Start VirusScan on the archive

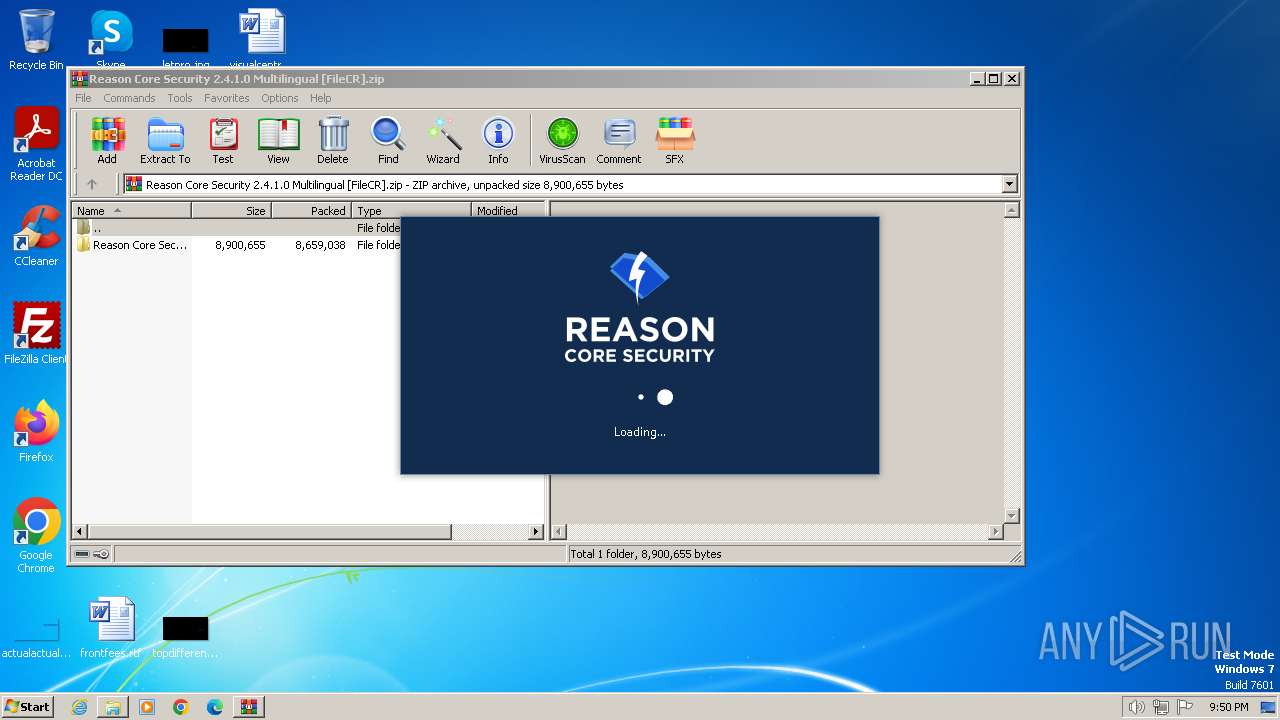coord(562,140)
